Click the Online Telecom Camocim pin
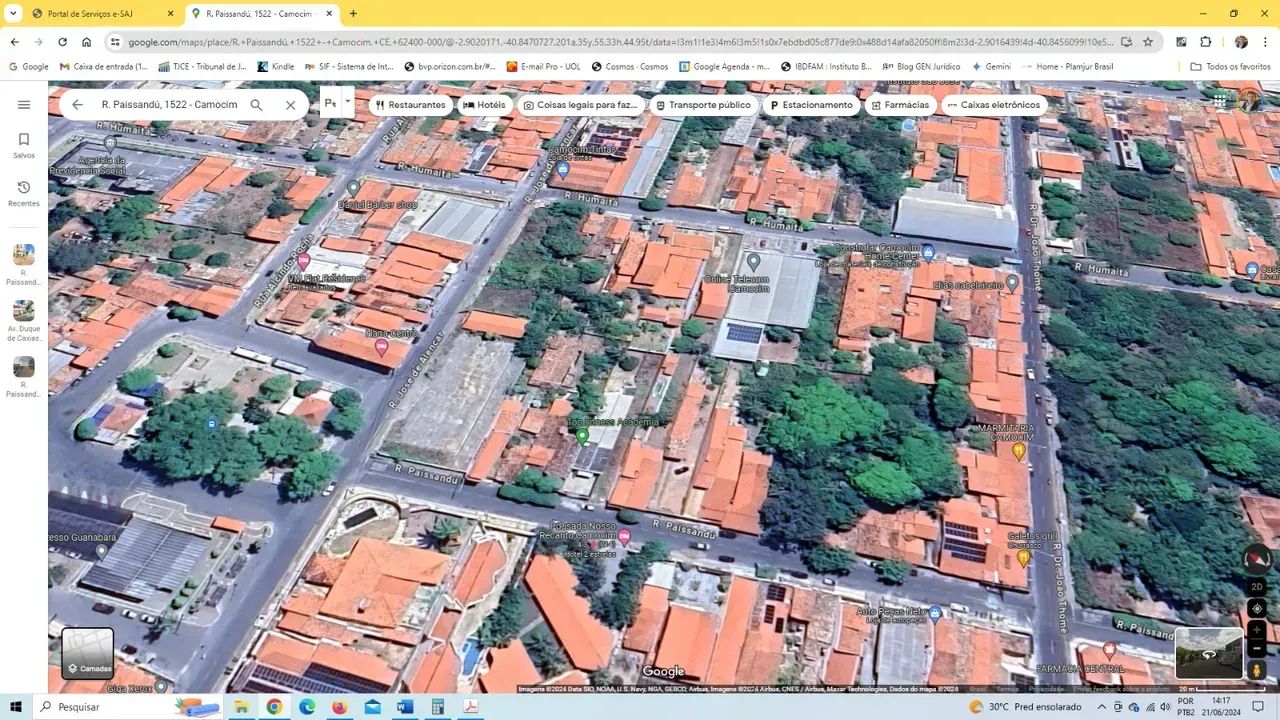 tap(753, 262)
